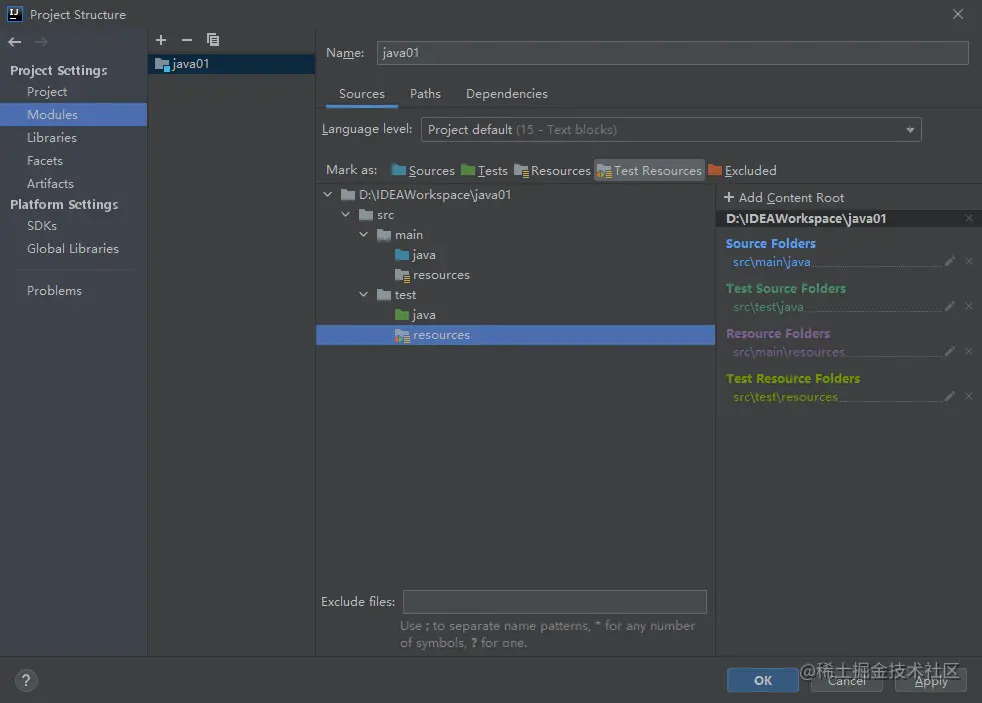This screenshot has width=982, height=703.
Task: Switch to the Paths tab
Action: (425, 94)
